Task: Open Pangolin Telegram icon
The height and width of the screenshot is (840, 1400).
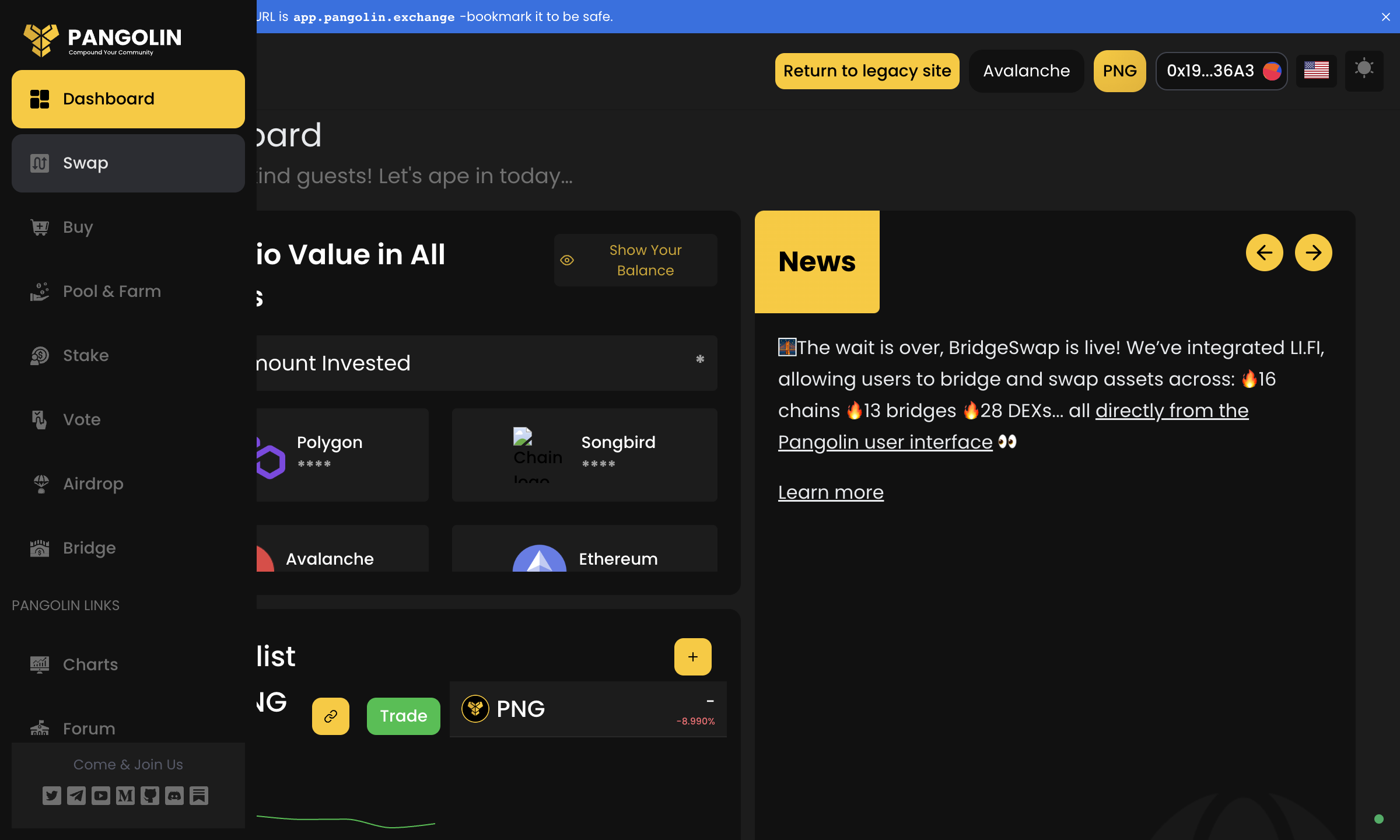Action: [76, 796]
